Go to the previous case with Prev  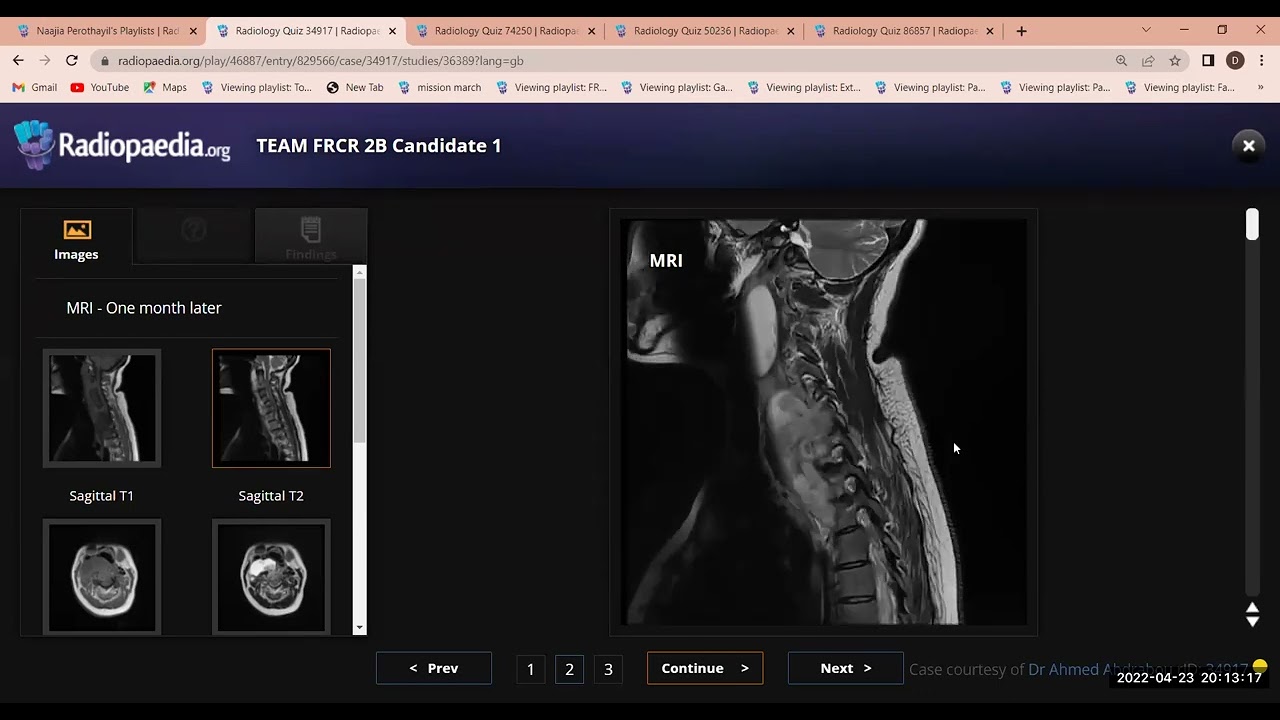pyautogui.click(x=434, y=668)
